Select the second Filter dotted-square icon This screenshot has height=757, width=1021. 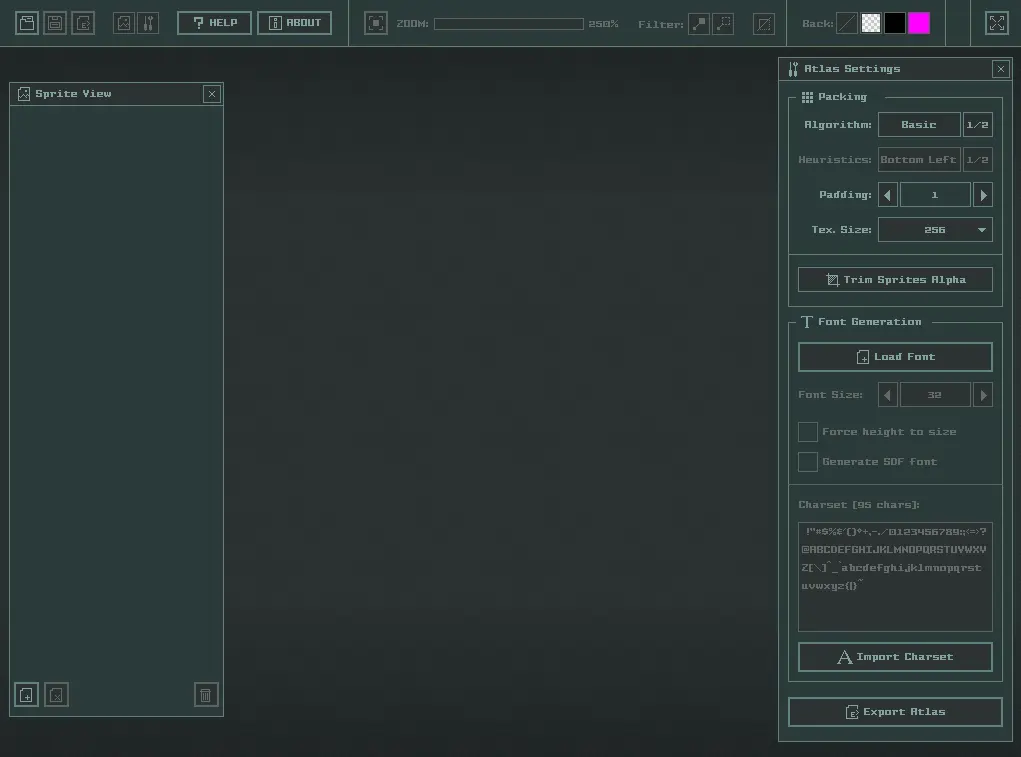[723, 24]
